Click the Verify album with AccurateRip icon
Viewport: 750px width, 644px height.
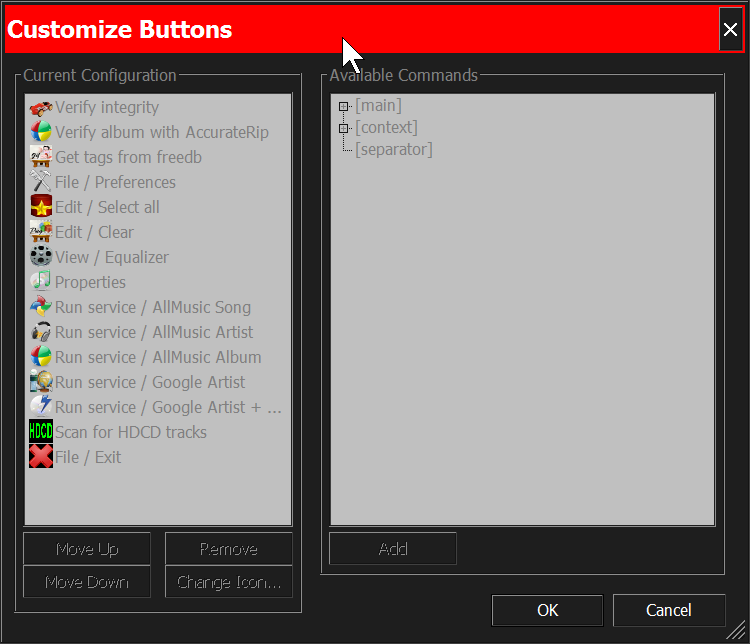point(41,133)
